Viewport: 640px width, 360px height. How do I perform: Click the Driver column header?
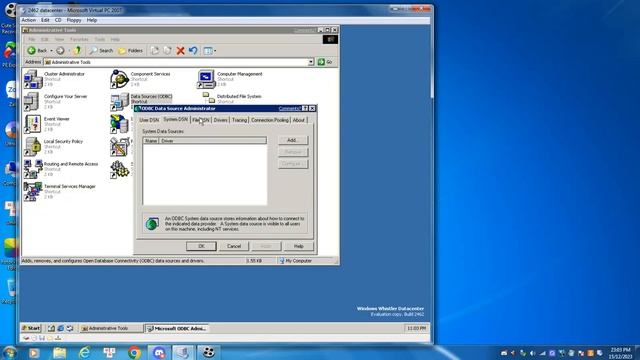(x=212, y=141)
